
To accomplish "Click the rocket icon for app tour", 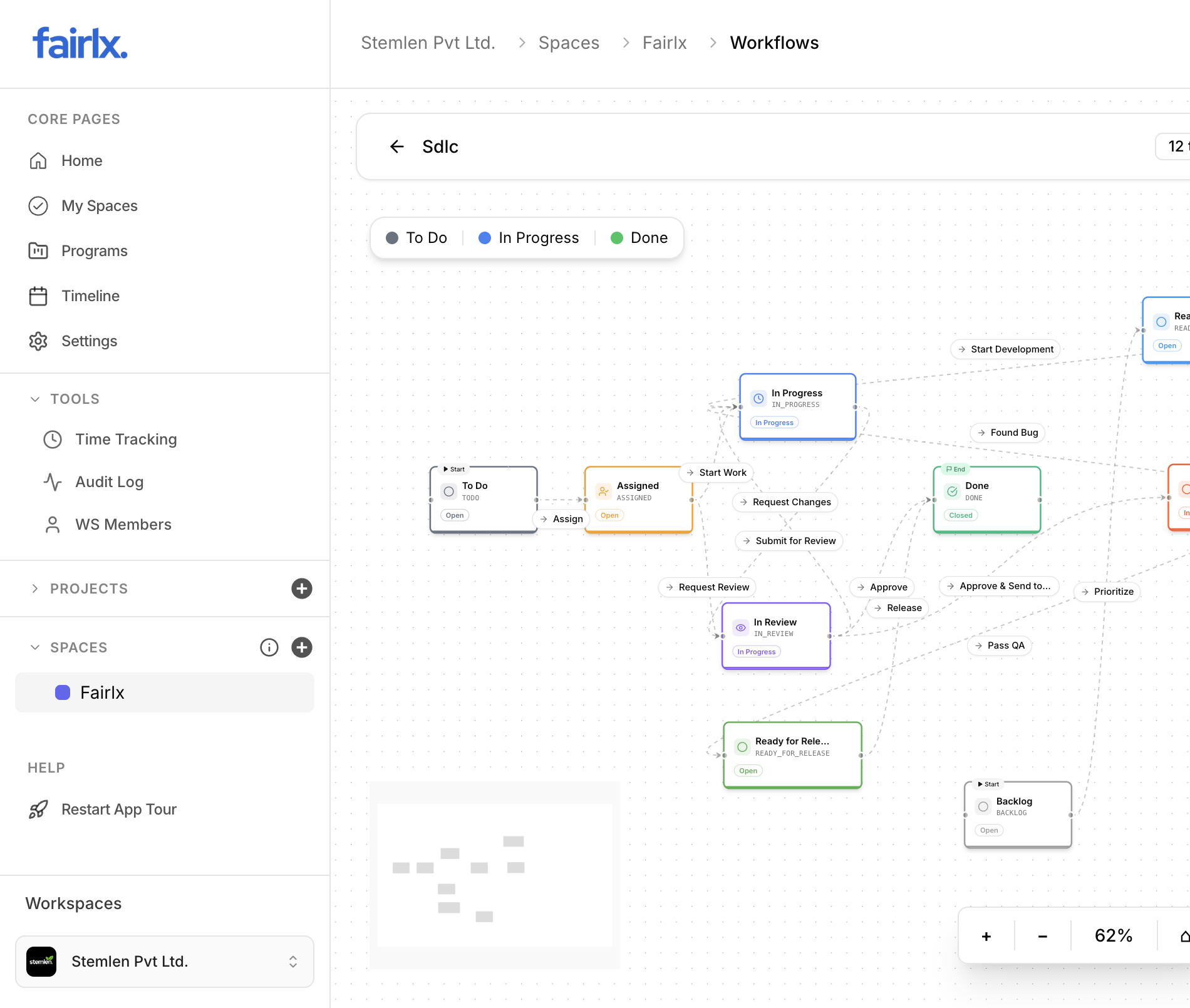I will click(38, 810).
